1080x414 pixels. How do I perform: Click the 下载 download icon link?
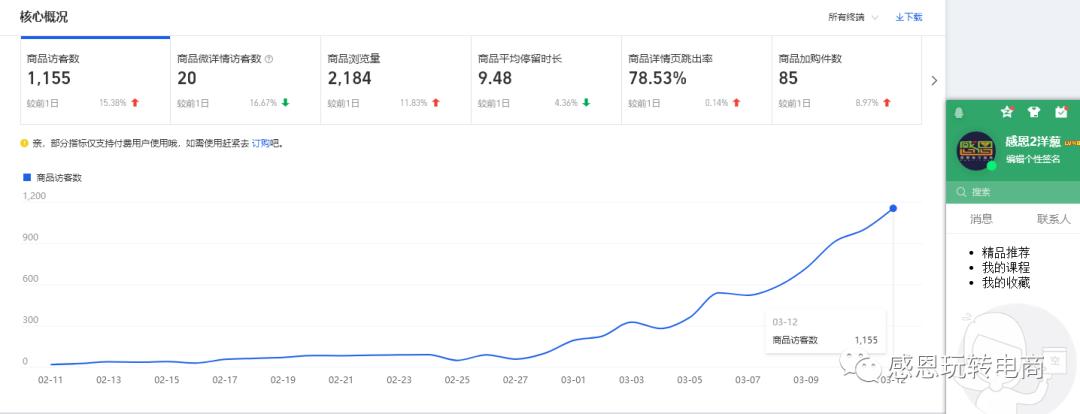pos(908,17)
